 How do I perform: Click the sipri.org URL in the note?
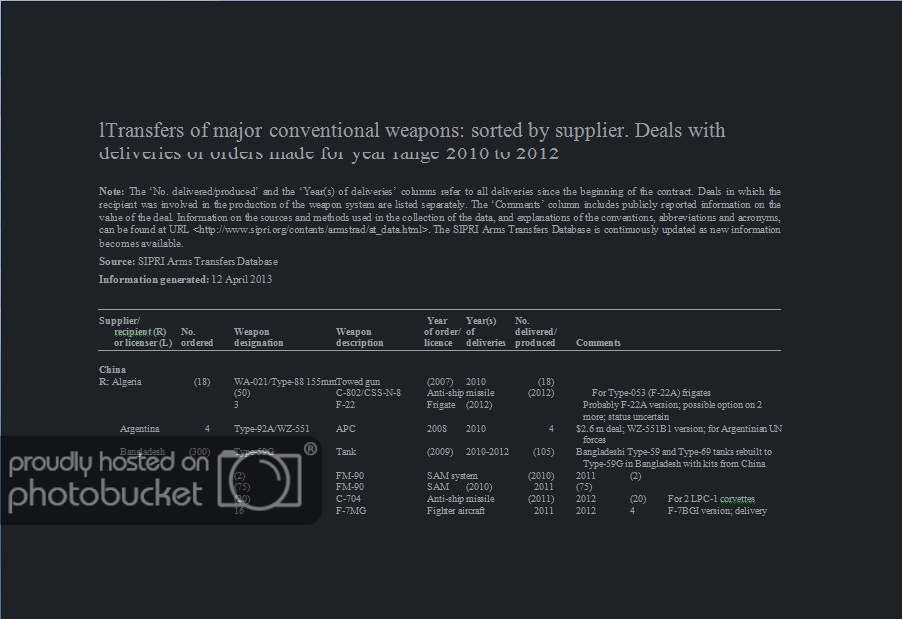[311, 230]
